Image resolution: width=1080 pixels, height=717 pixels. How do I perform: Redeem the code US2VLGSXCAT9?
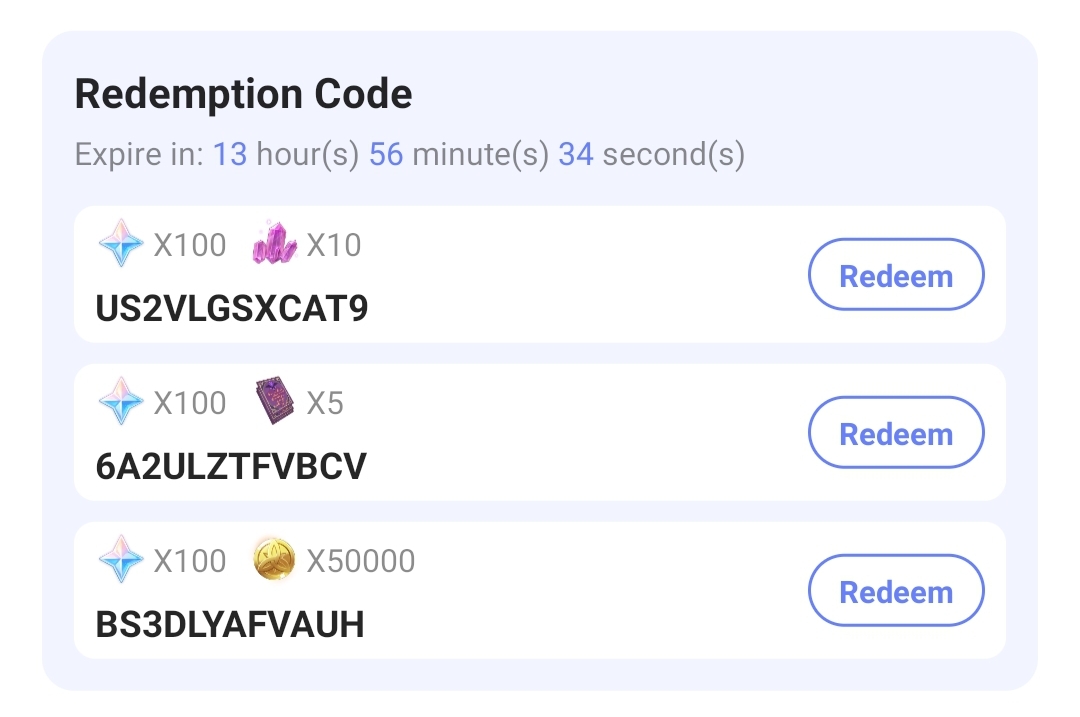pos(895,274)
